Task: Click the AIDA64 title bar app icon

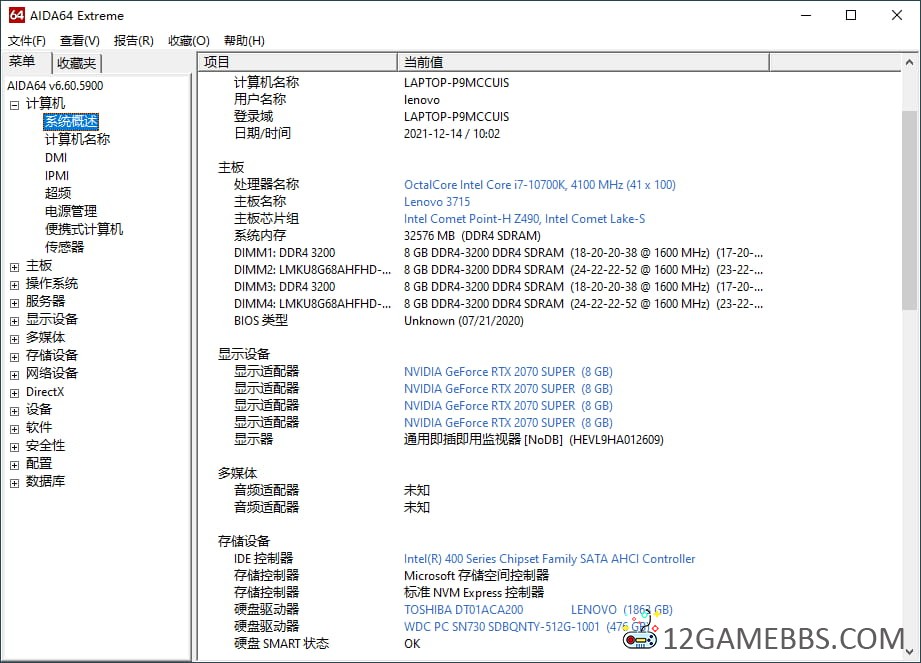Action: coord(16,15)
